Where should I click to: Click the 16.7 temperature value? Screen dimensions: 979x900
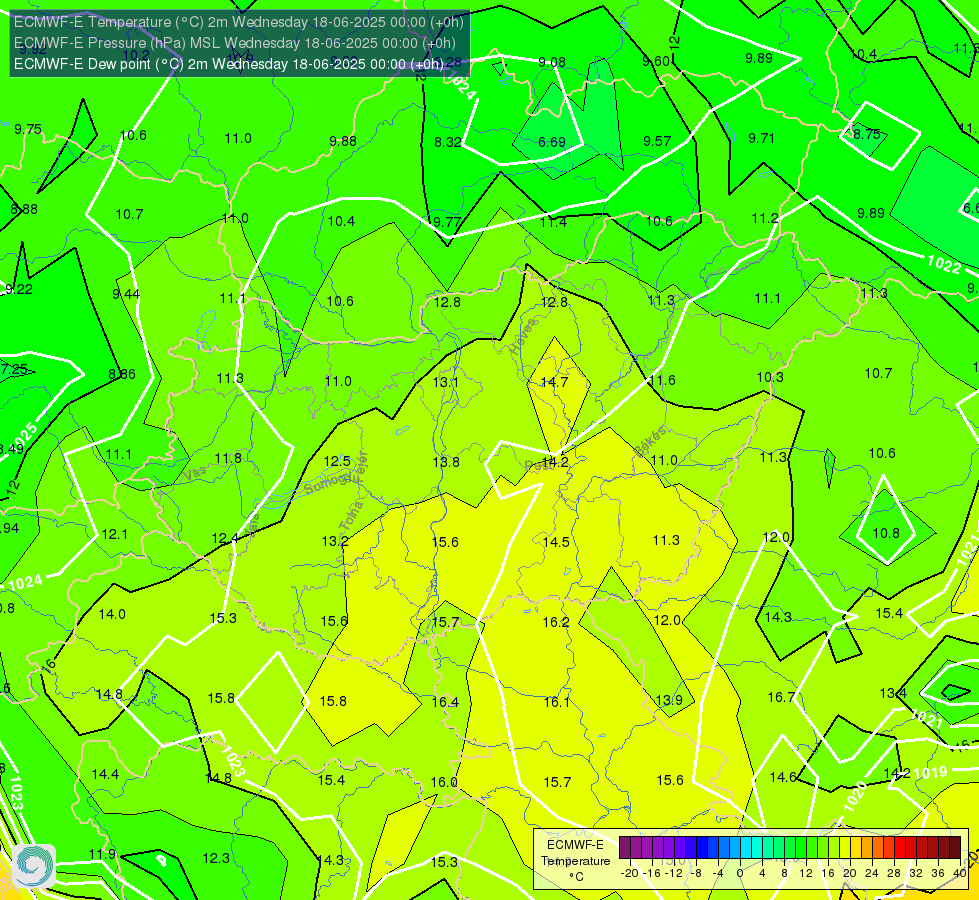click(x=781, y=698)
